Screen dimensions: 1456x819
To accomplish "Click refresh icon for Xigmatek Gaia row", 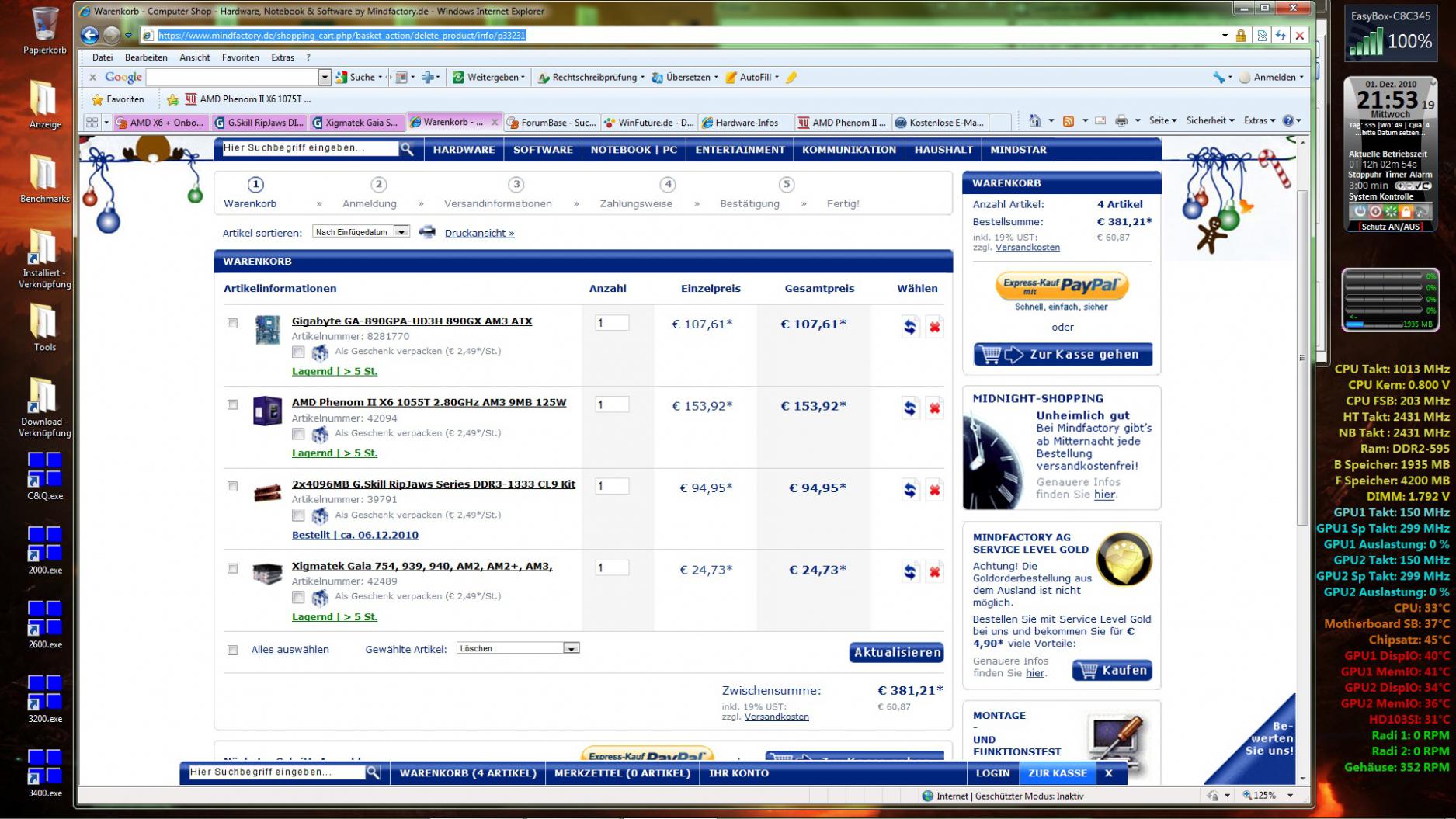I will pyautogui.click(x=910, y=572).
